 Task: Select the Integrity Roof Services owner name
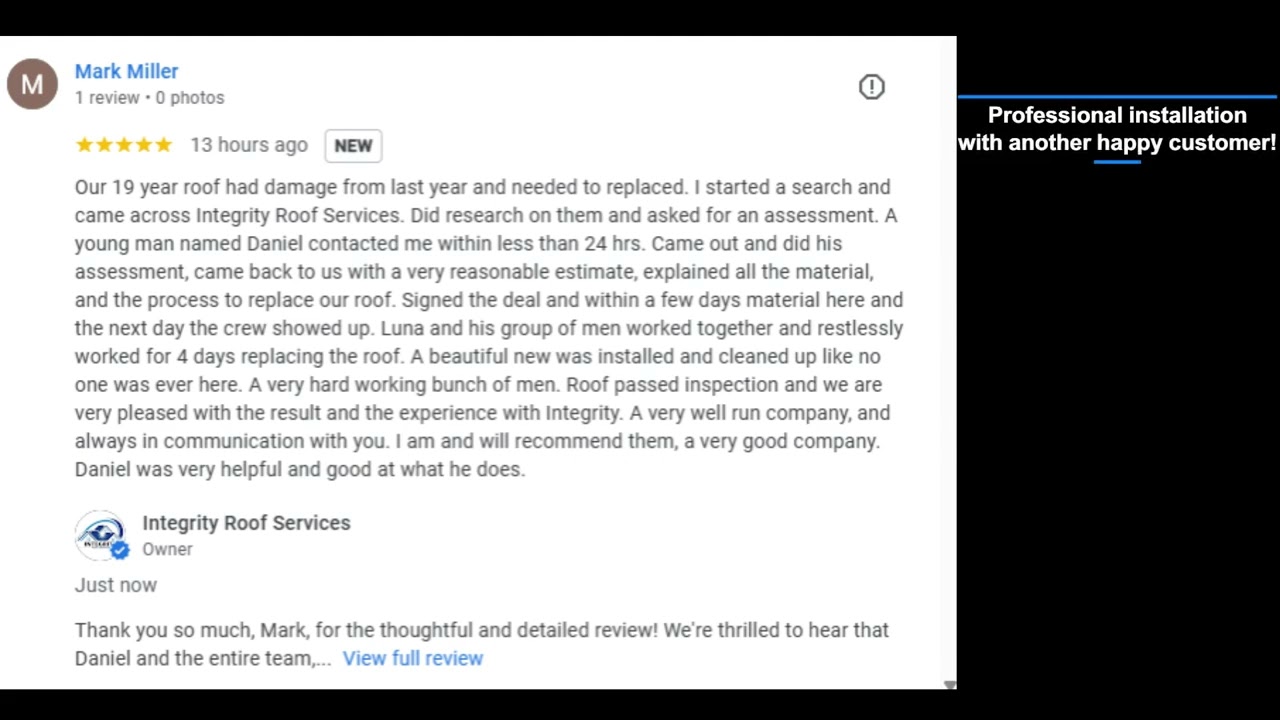[x=246, y=523]
